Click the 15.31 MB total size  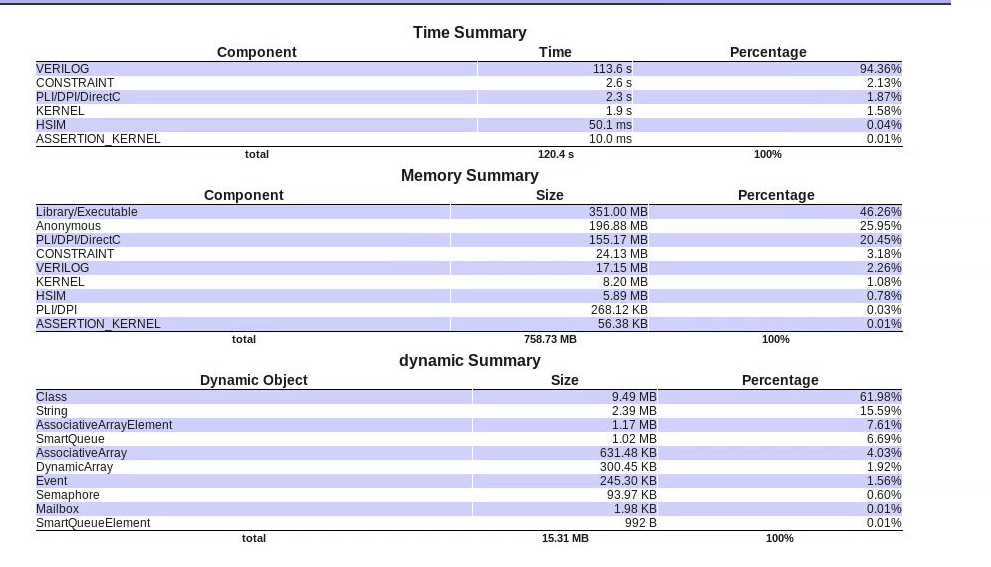click(x=565, y=539)
